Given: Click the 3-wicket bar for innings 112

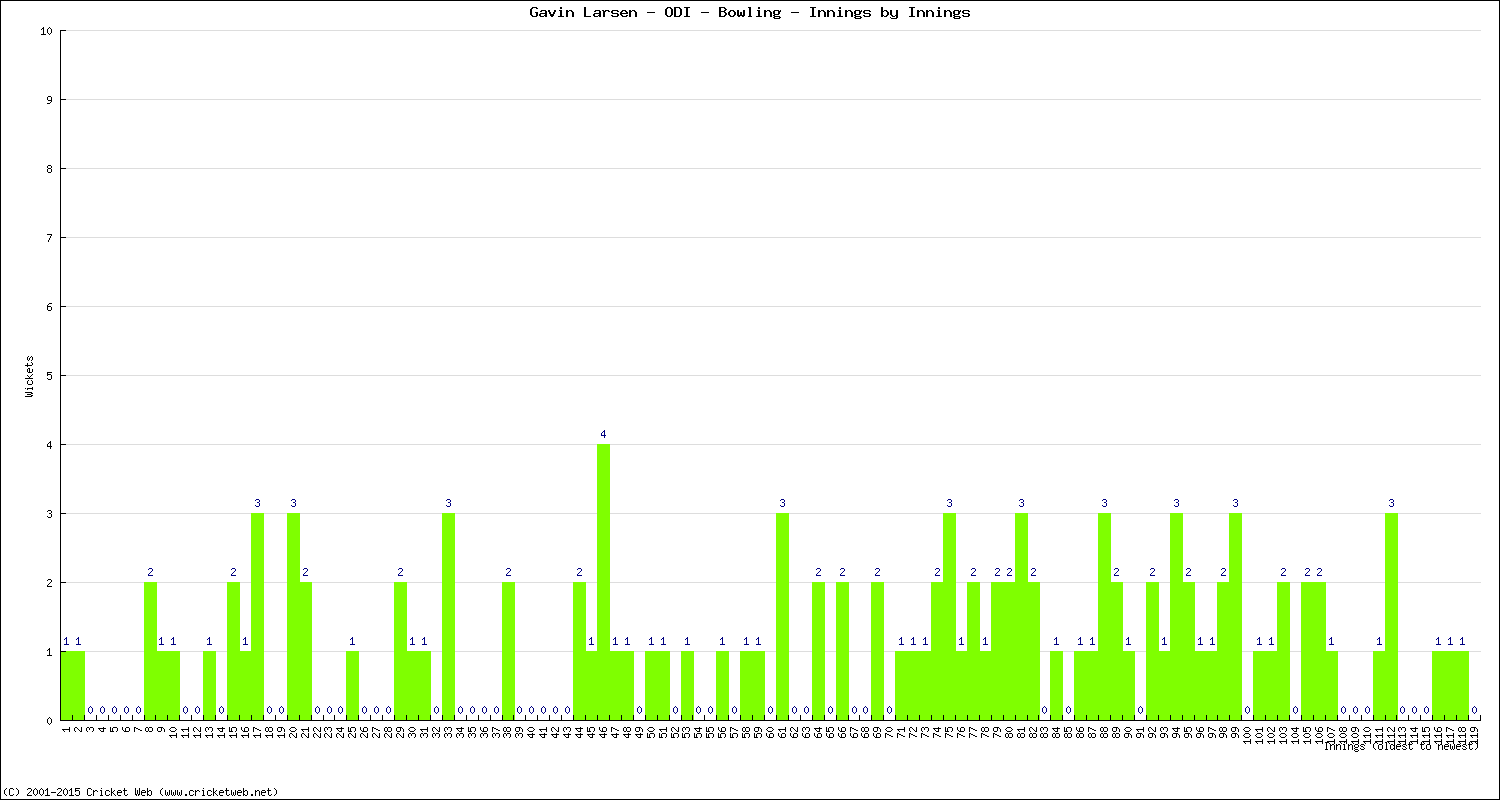Looking at the screenshot, I should point(1391,616).
